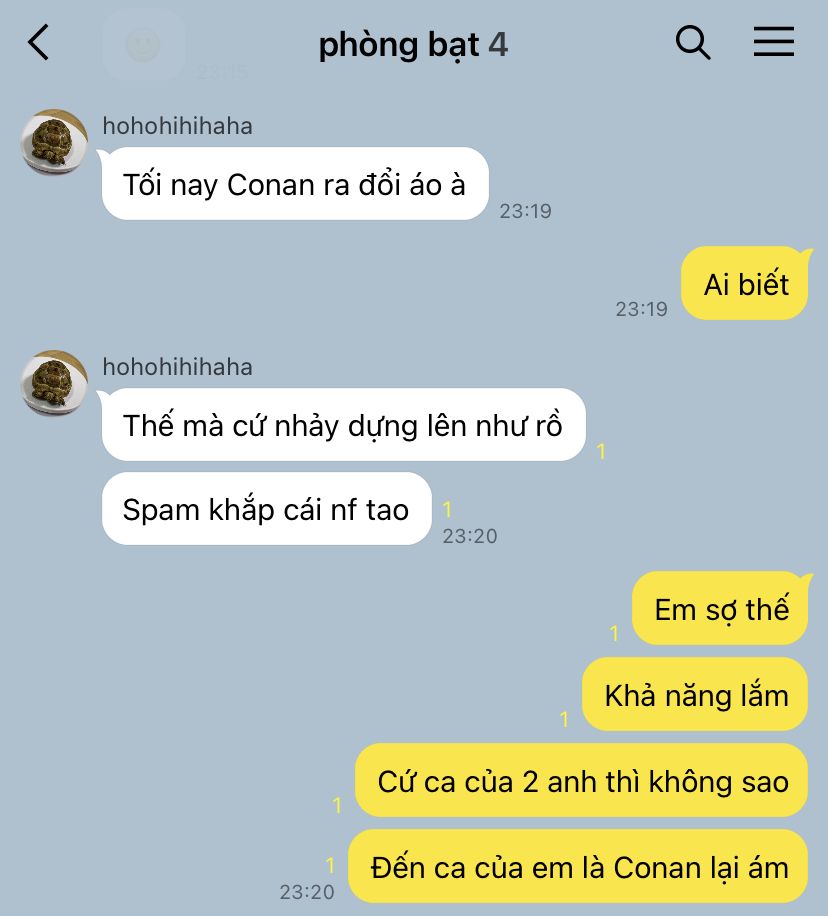
Task: Tap the Khả năng lắm bubble
Action: tap(695, 695)
